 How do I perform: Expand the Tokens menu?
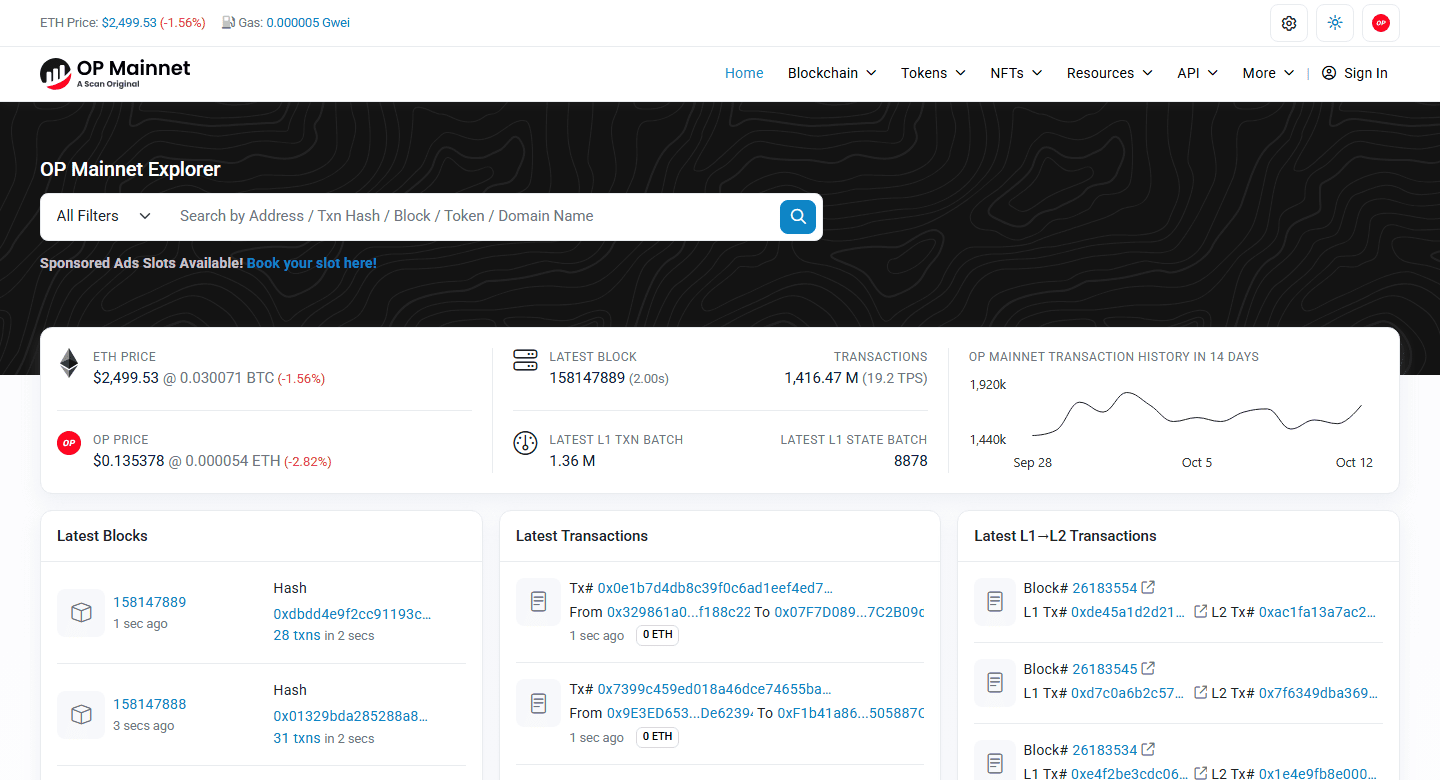tap(933, 73)
